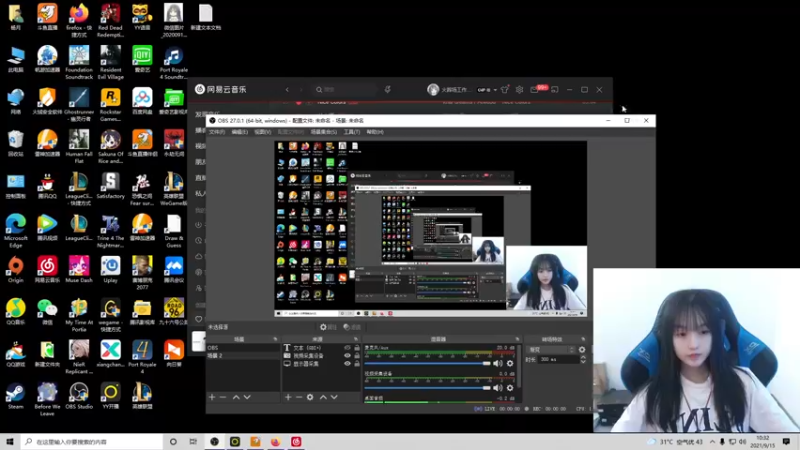Screen dimensions: 800x450
Task: Toggle lock on 文本 (GDI+) source
Action: [357, 347]
